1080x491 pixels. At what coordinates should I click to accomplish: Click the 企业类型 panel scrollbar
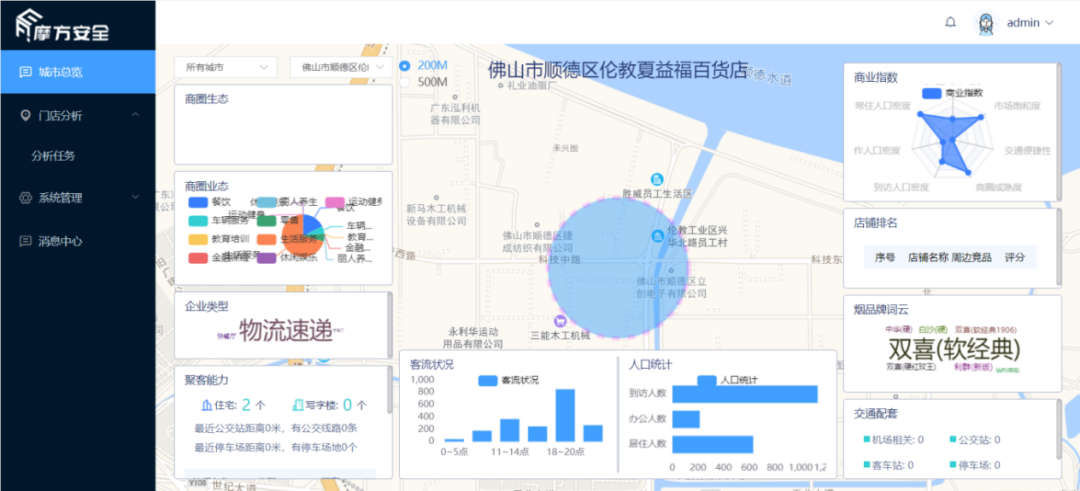pyautogui.click(x=391, y=324)
